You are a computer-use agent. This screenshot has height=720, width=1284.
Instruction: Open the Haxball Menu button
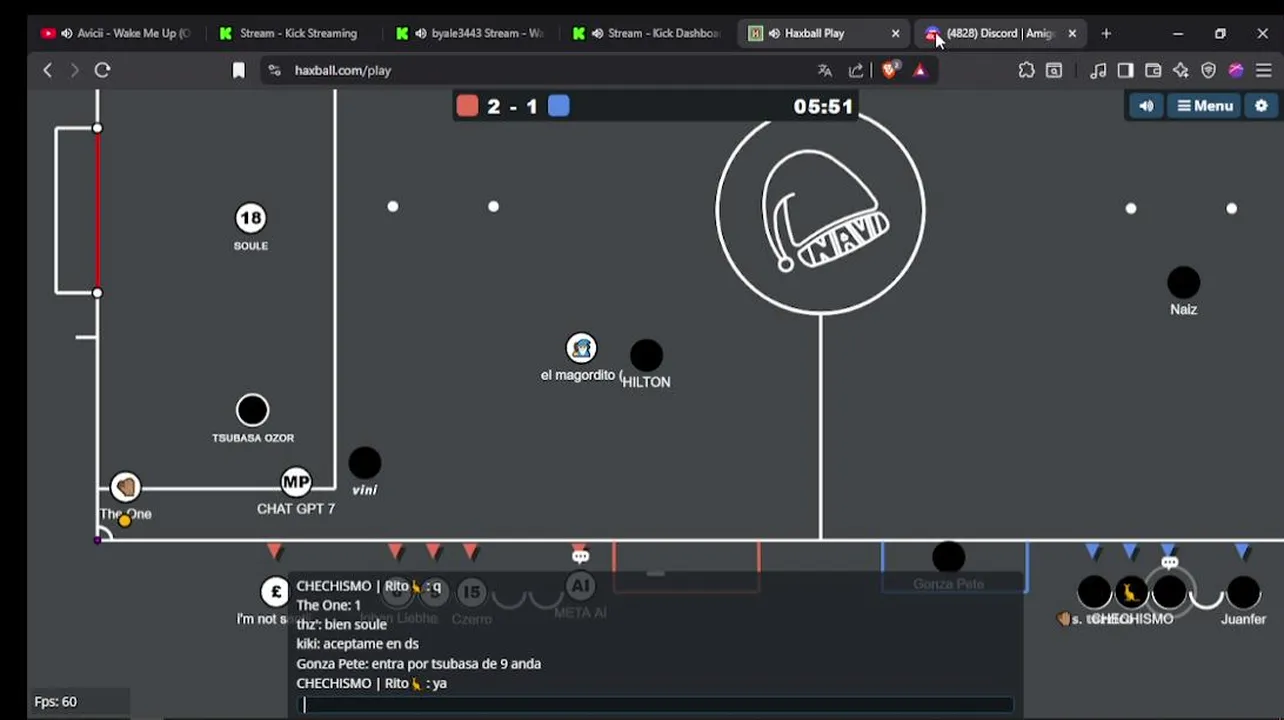pos(1205,106)
